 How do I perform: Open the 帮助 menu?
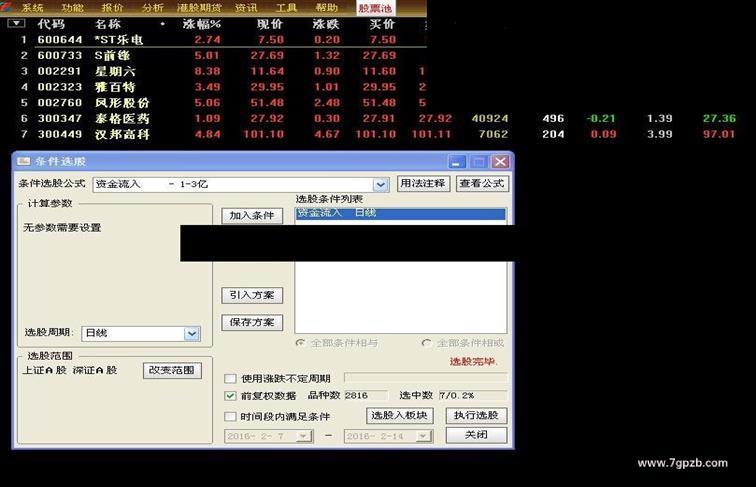(x=326, y=8)
